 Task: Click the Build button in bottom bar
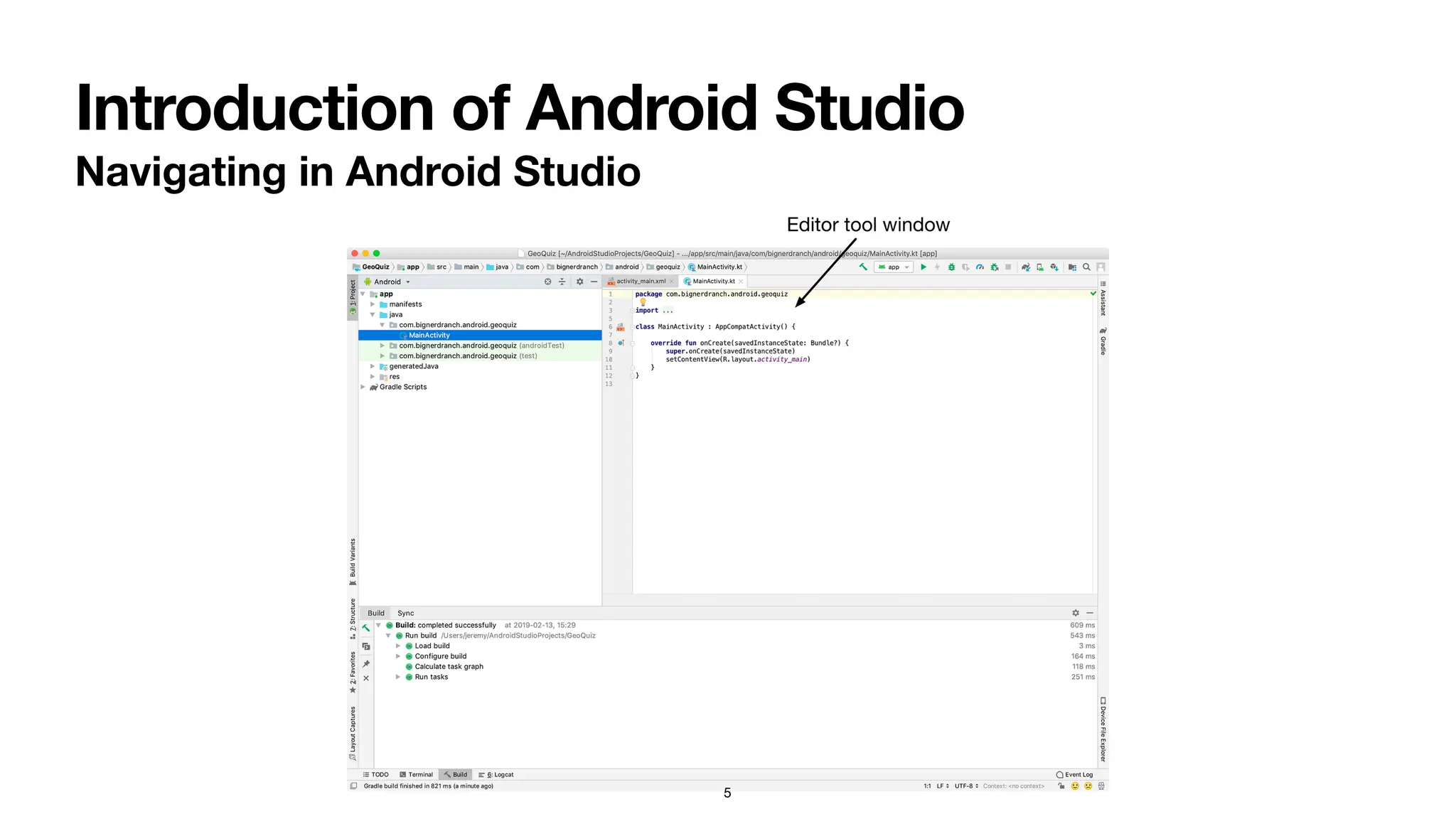(x=456, y=774)
